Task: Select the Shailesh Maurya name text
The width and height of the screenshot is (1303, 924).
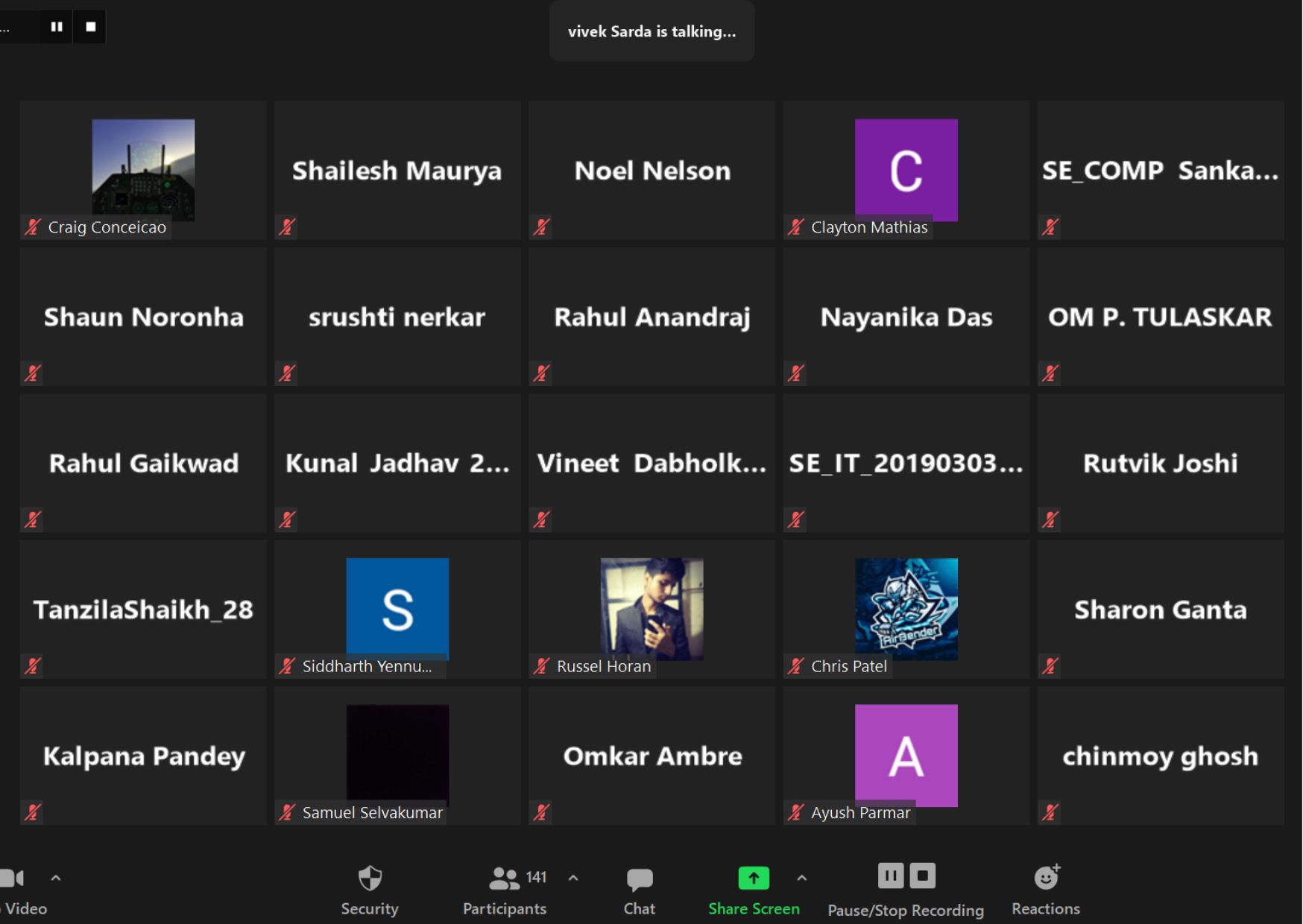Action: (x=397, y=171)
